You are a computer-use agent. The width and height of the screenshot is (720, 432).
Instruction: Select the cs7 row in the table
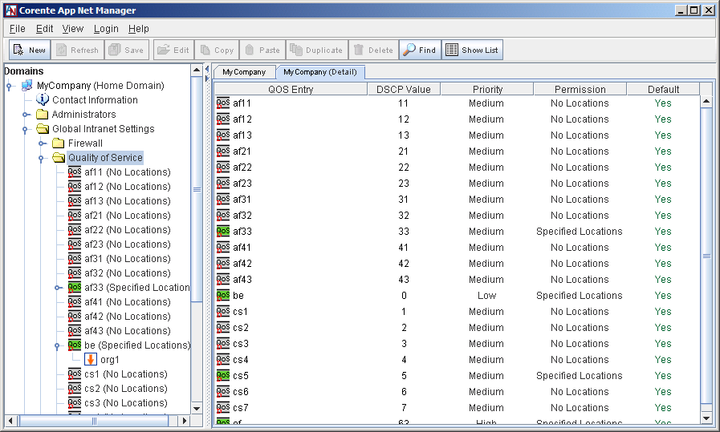coord(457,408)
